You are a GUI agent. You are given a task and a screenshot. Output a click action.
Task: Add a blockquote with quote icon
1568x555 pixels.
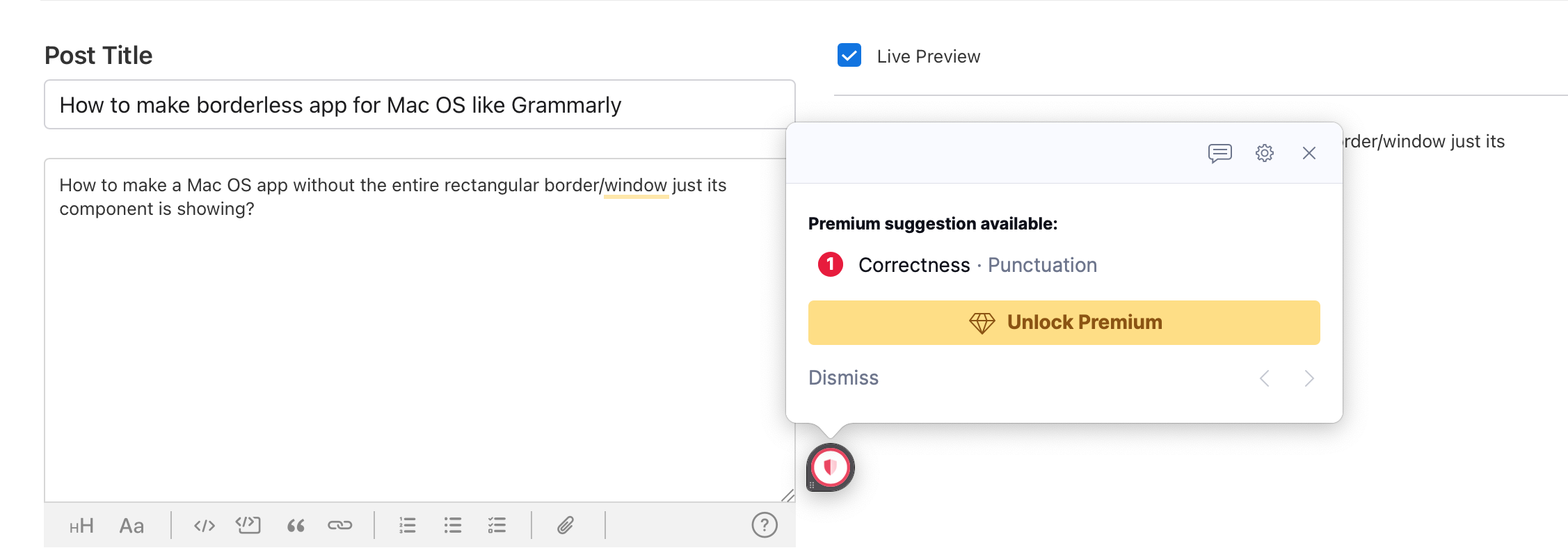[x=296, y=526]
